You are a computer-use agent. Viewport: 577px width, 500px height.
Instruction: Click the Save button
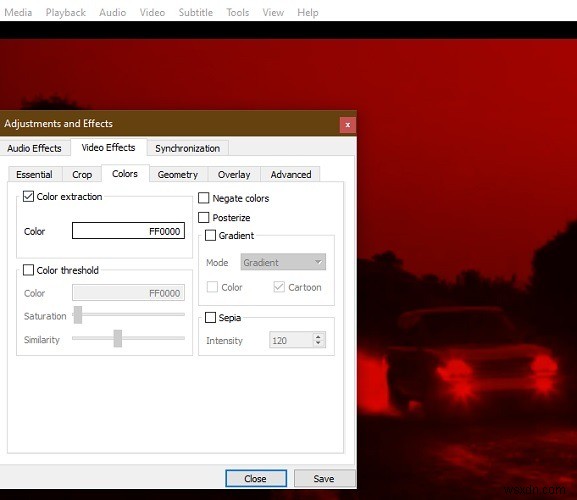324,478
